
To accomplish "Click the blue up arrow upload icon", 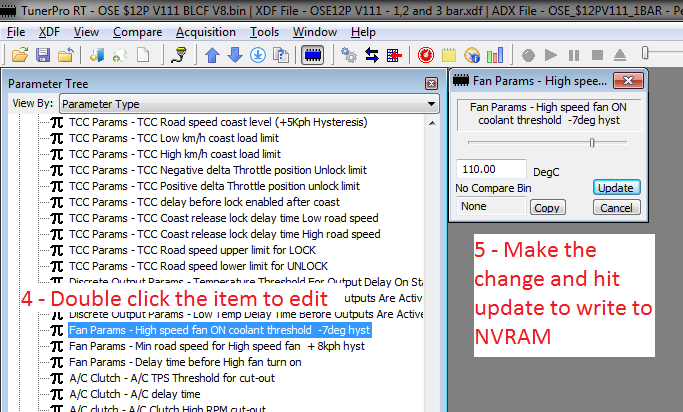I will point(212,55).
